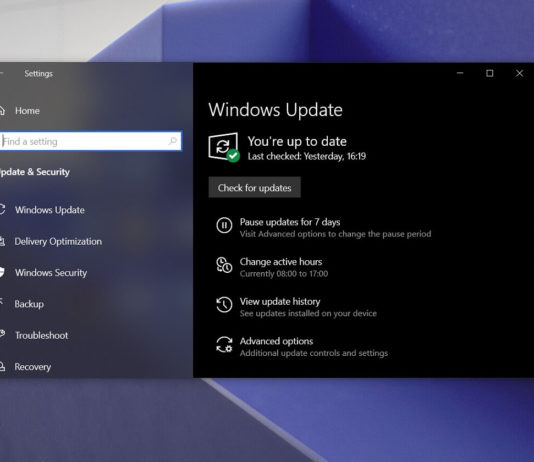Focus the Find a setting search field
This screenshot has width=534, height=462.
[91, 141]
